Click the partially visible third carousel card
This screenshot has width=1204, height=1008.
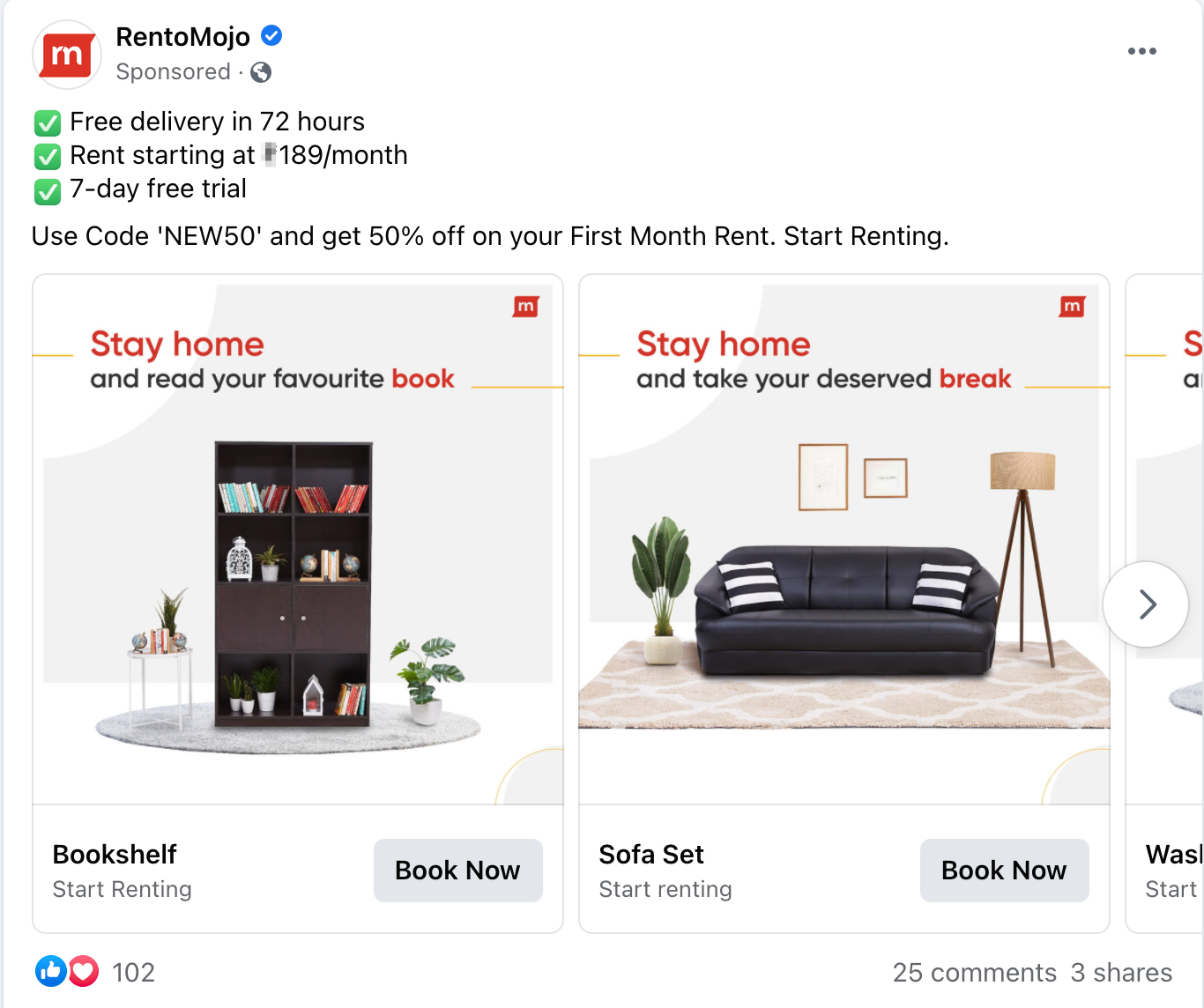[1165, 604]
